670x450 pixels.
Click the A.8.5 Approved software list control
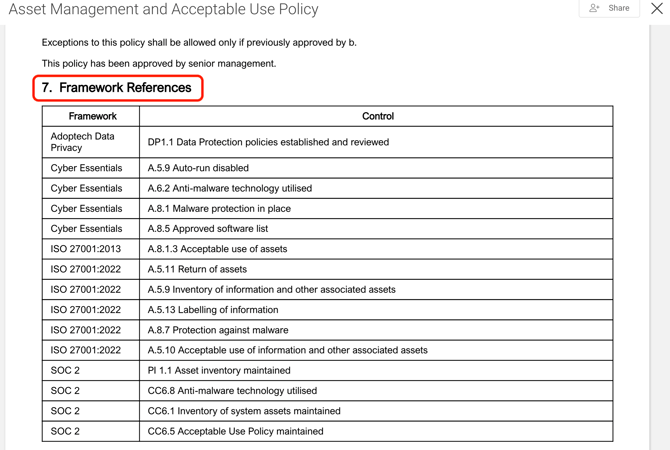coord(208,229)
